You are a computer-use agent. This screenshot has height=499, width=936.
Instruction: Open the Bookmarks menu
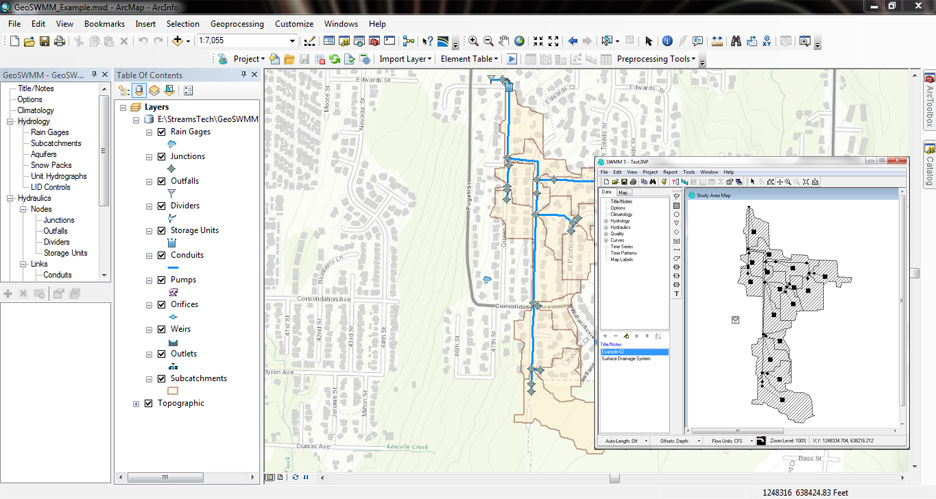point(104,24)
